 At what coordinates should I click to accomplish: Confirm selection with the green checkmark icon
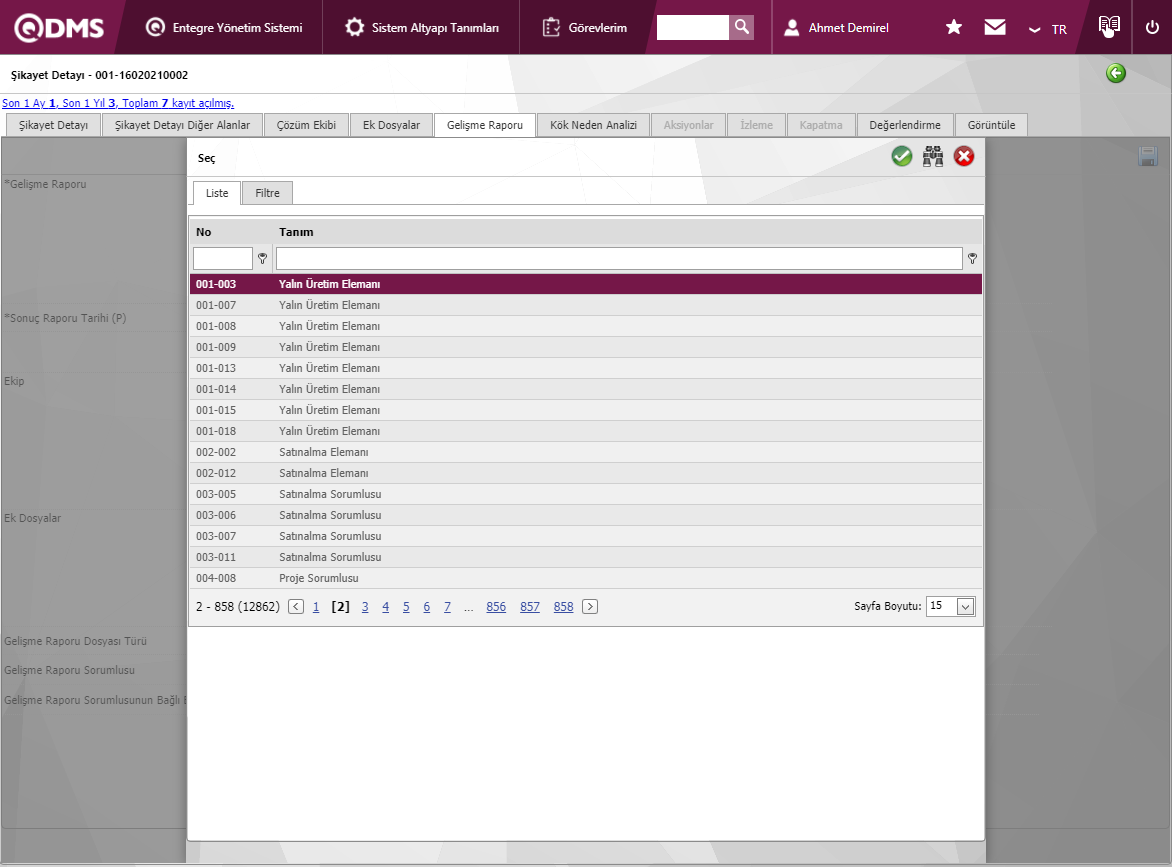[x=901, y=156]
